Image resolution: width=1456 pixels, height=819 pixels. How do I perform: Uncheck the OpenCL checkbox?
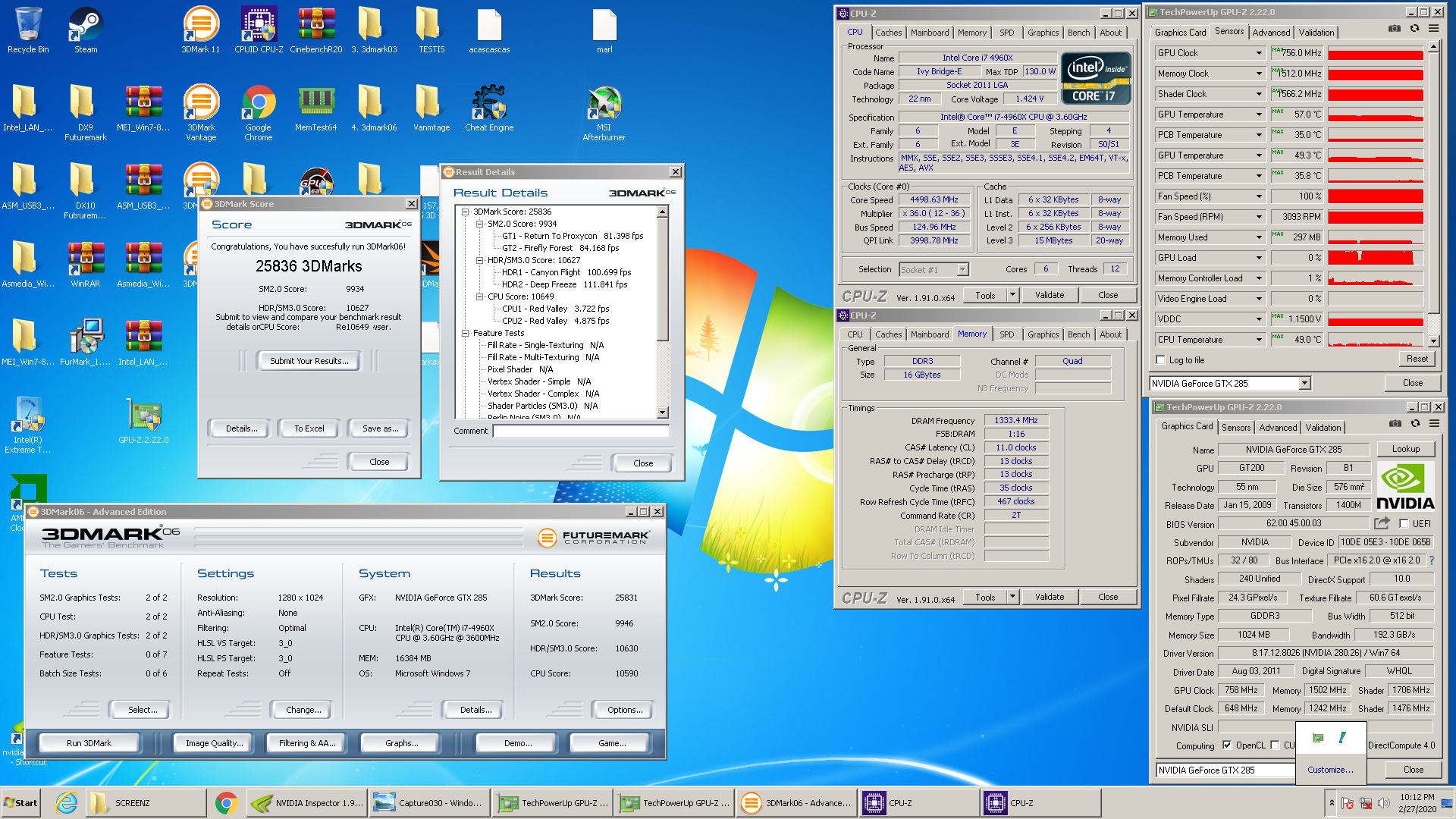point(1227,745)
